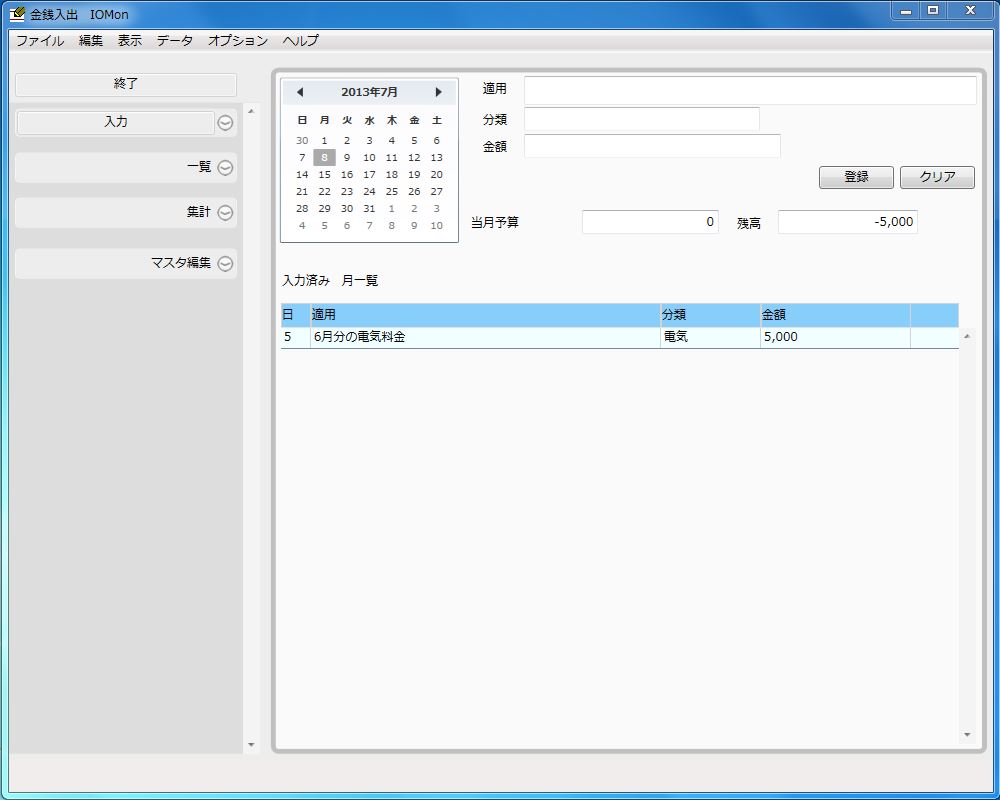Click the マスタ編集 sidebar header
Image resolution: width=1000 pixels, height=800 pixels.
point(126,263)
